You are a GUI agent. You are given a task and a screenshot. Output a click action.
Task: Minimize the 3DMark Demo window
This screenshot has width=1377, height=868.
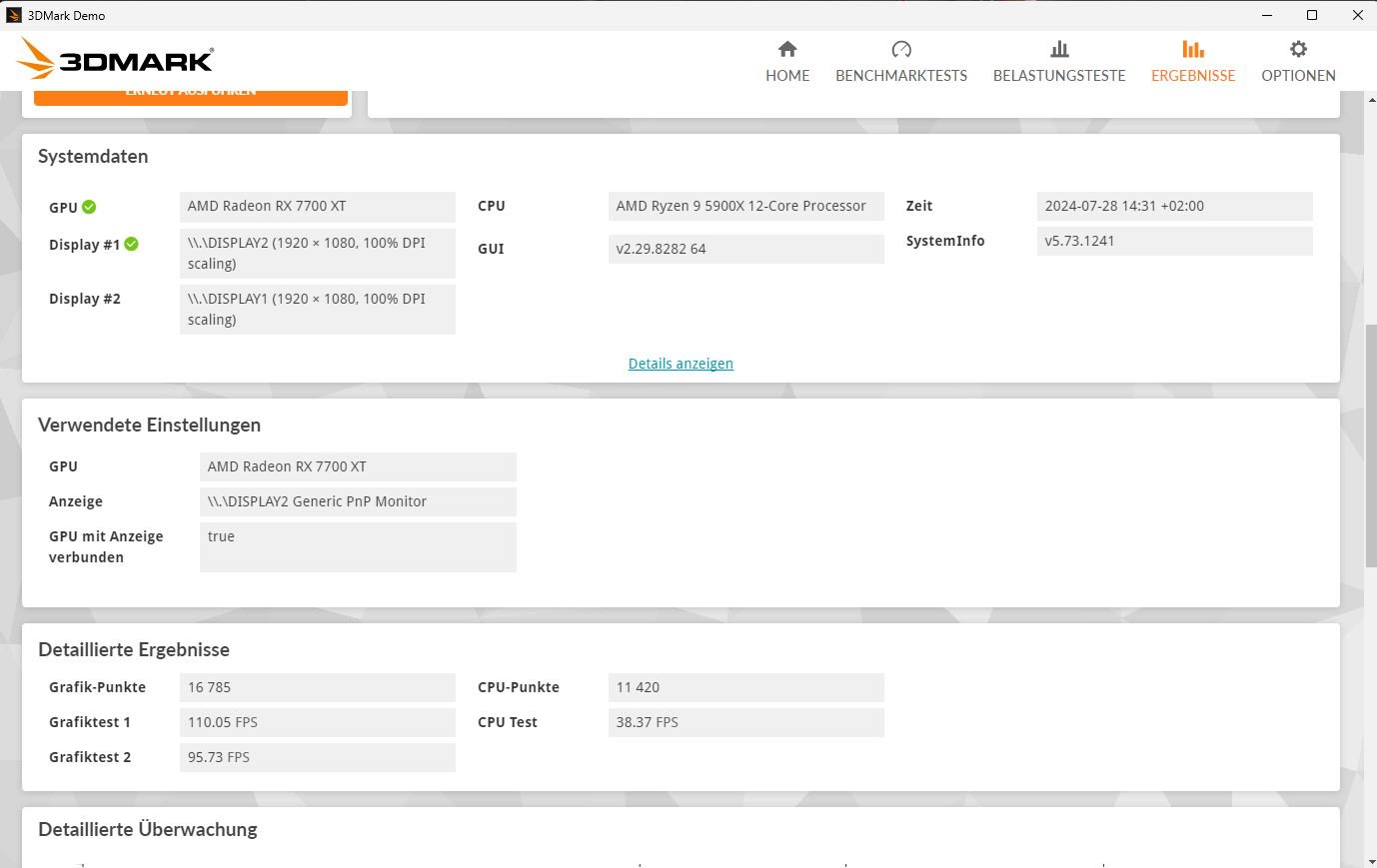[x=1267, y=15]
